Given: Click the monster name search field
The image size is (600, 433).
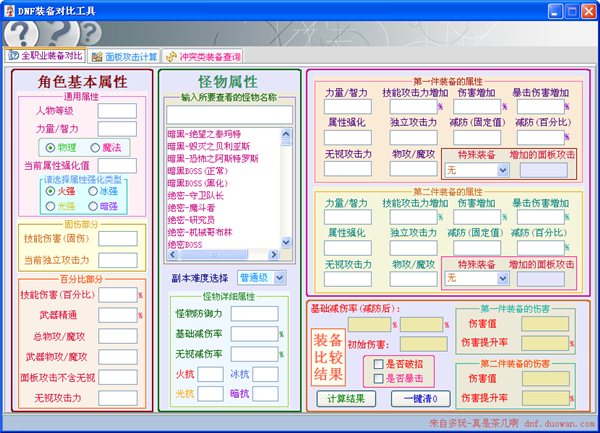Looking at the screenshot, I should (230, 114).
